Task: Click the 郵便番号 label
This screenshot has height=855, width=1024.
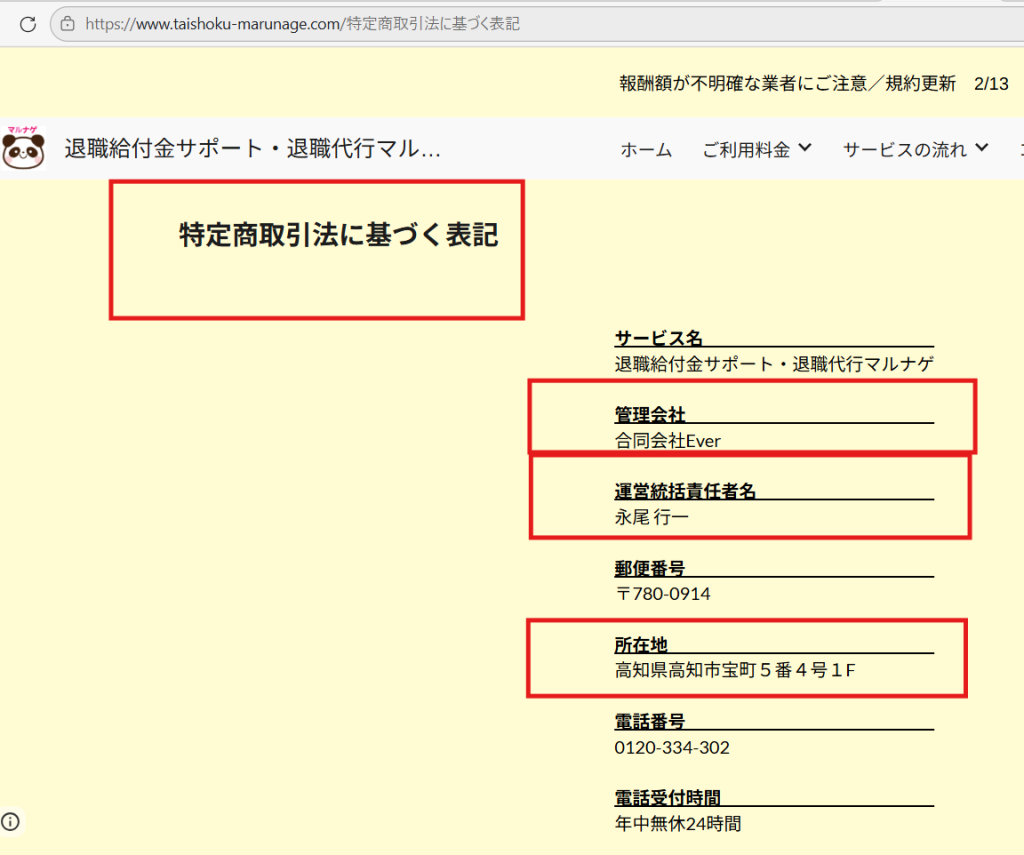Action: tap(650, 568)
